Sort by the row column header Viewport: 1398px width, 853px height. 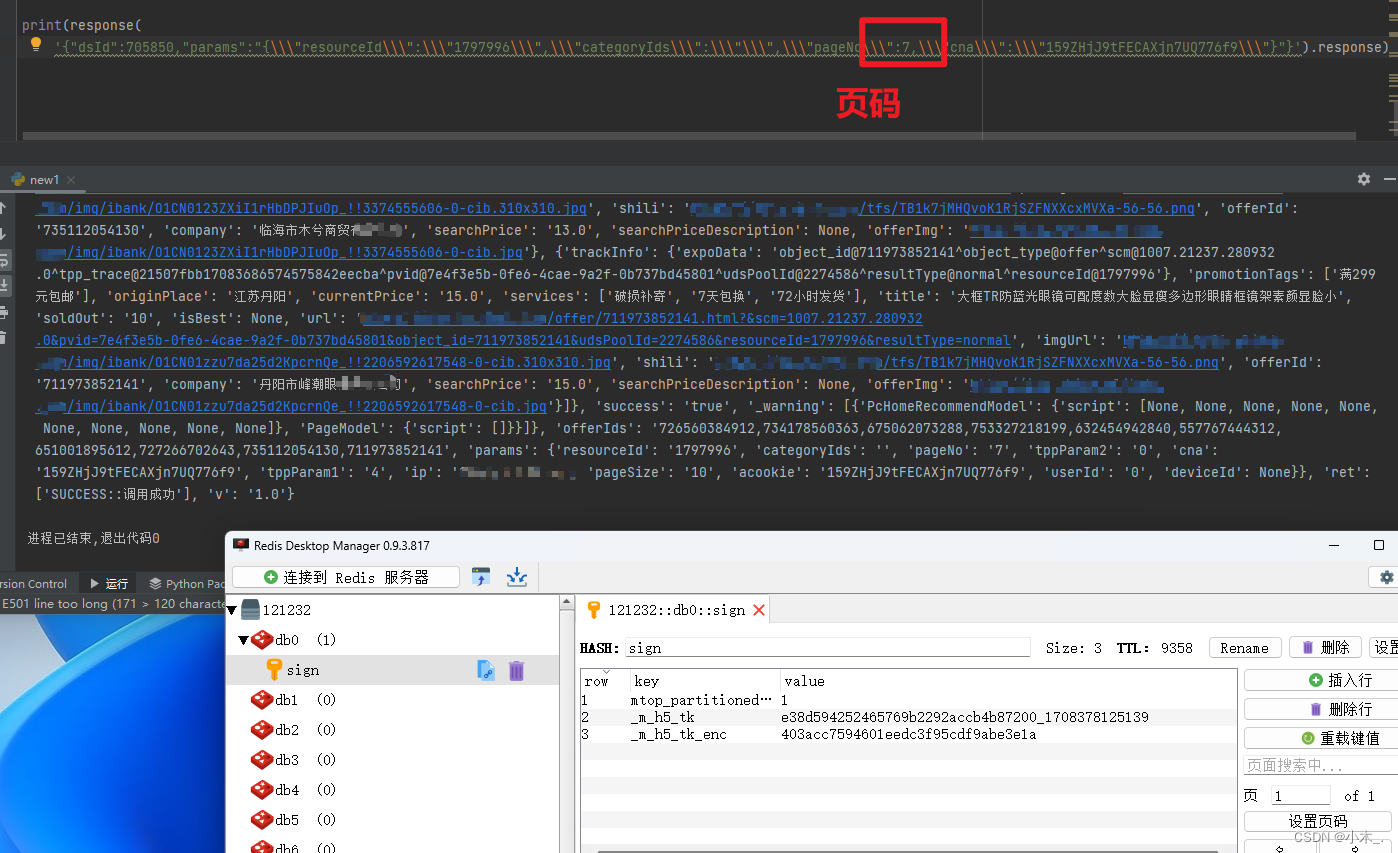tap(605, 681)
